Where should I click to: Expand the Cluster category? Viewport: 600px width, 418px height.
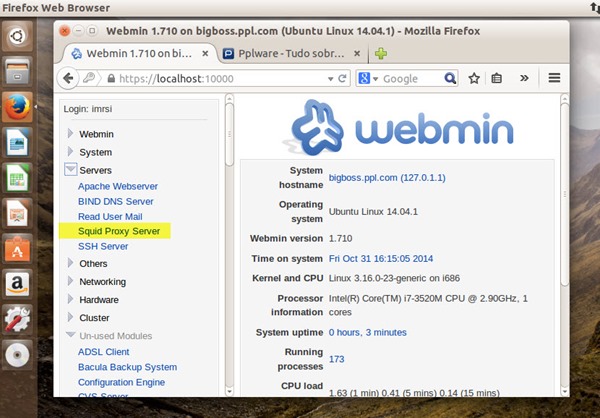[70, 317]
